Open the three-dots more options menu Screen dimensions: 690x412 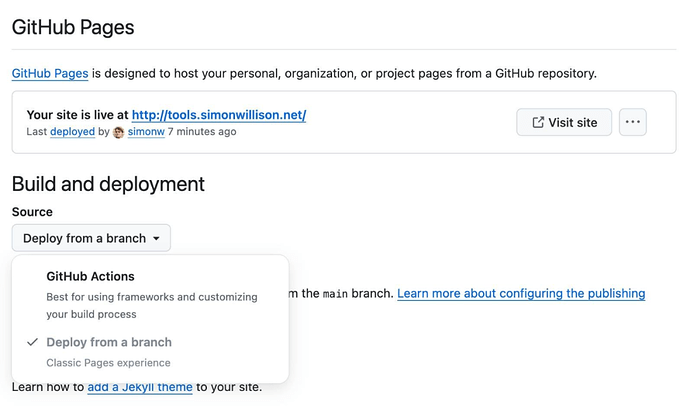click(x=632, y=122)
